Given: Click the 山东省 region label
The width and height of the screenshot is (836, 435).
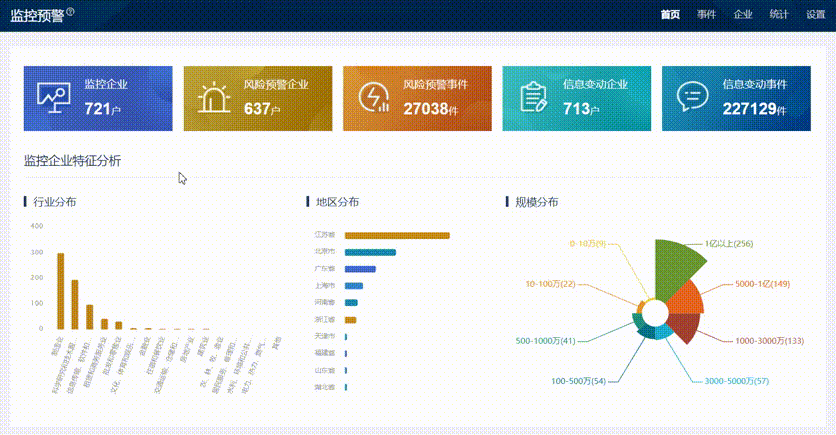Looking at the screenshot, I should (x=325, y=370).
